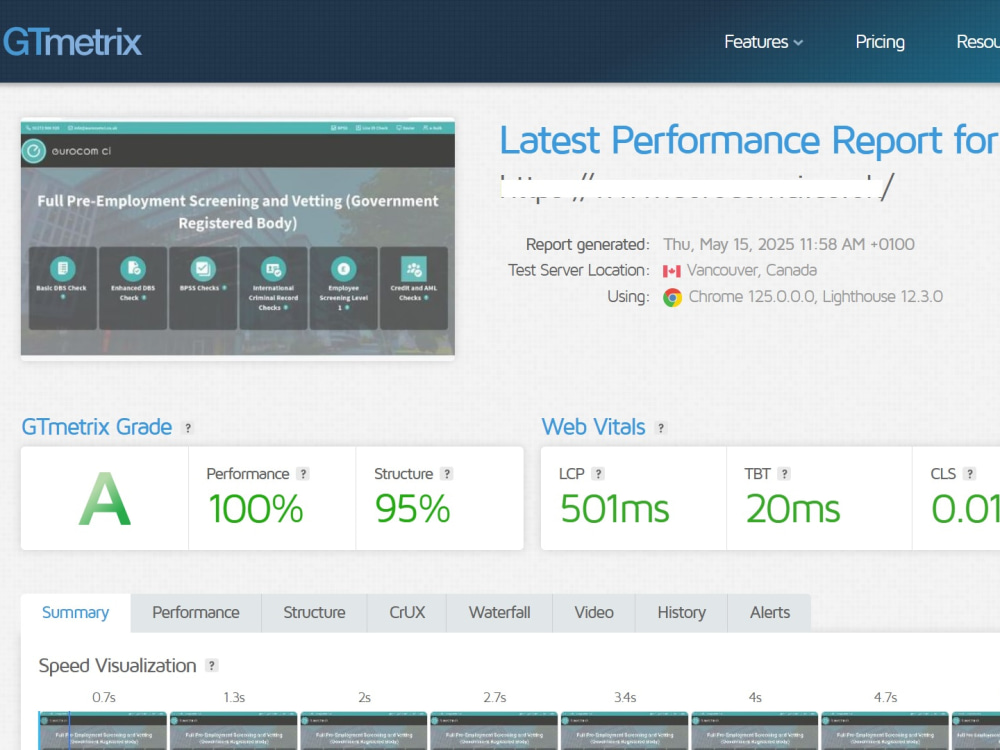Click the CLS help icon
1000x750 pixels.
click(969, 474)
